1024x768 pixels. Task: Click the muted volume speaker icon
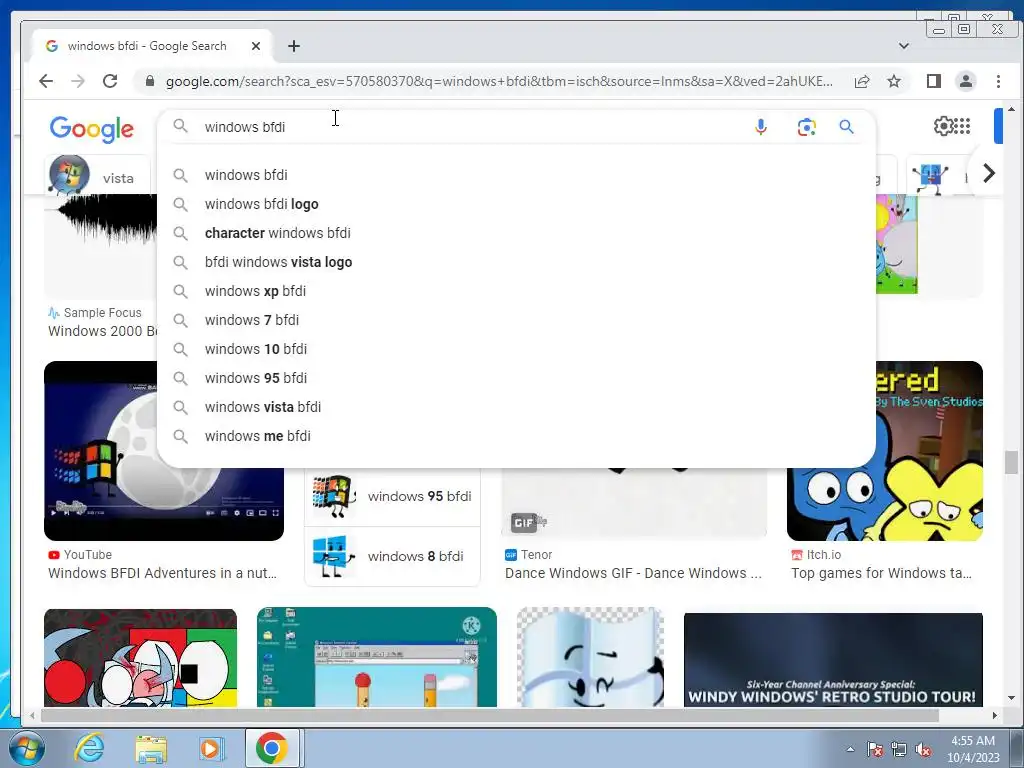(x=923, y=750)
